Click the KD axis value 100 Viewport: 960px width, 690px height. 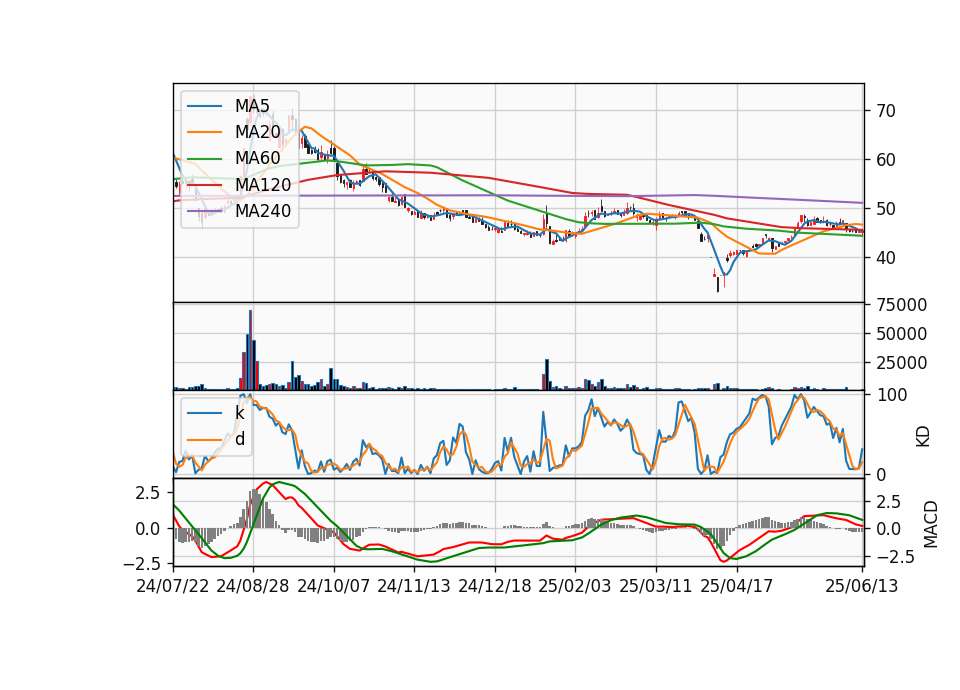click(892, 396)
